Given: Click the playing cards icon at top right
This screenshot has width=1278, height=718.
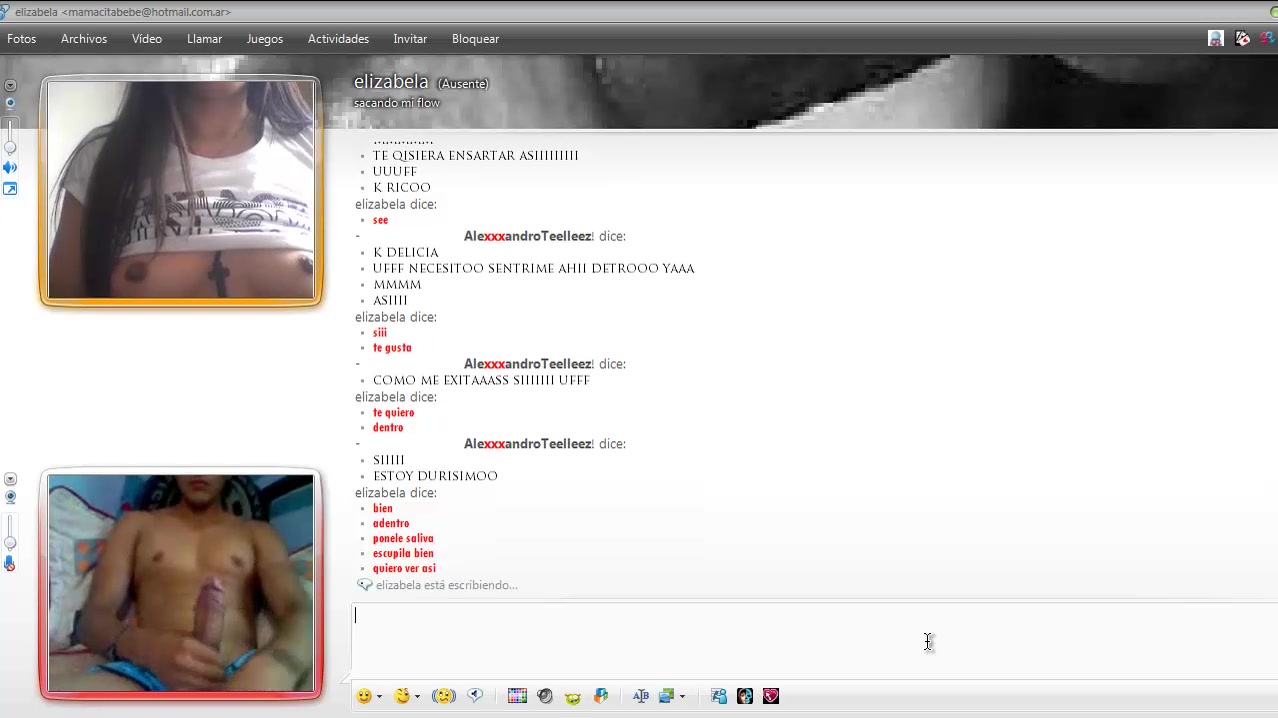Looking at the screenshot, I should (1242, 39).
